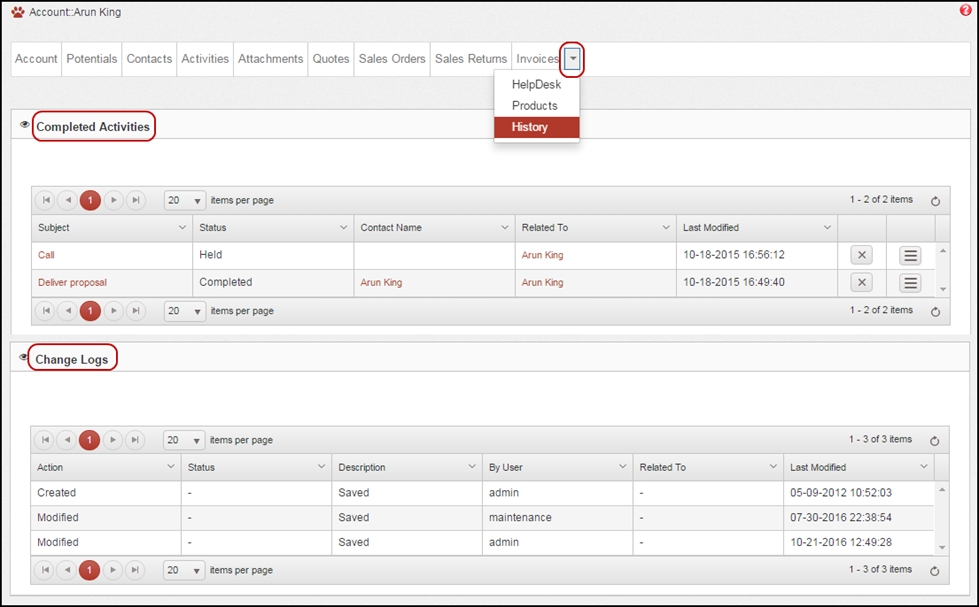Refresh Change Logs grid from top pager
Image resolution: width=979 pixels, height=607 pixels.
pyautogui.click(x=935, y=441)
